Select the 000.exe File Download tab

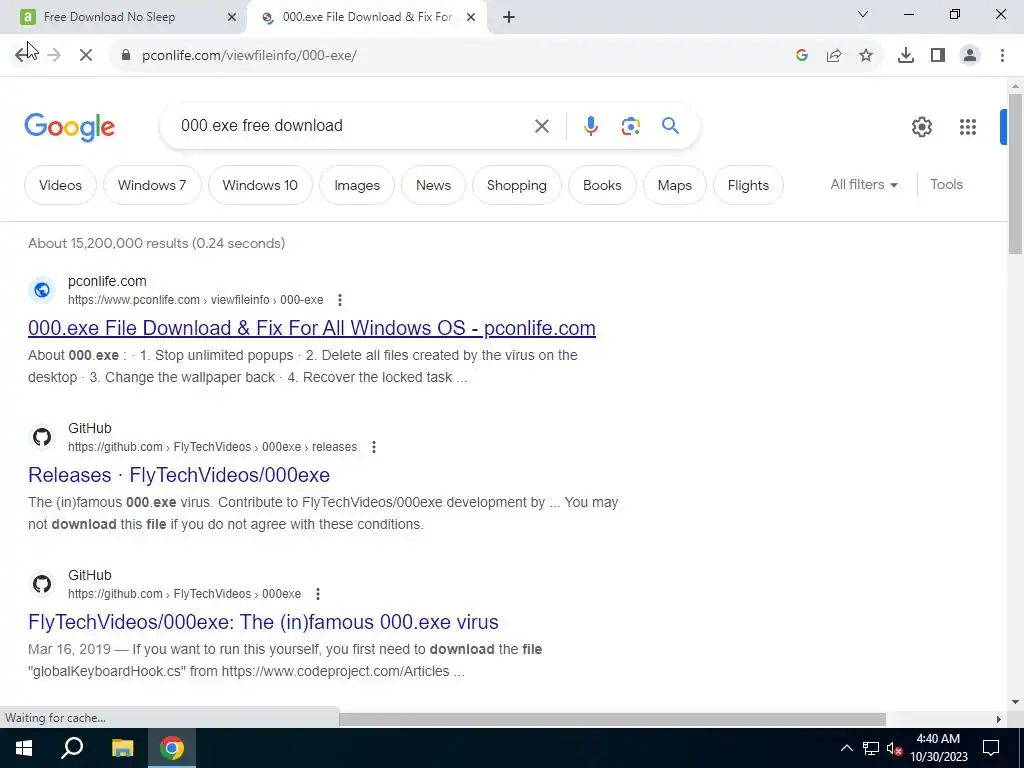pos(367,17)
